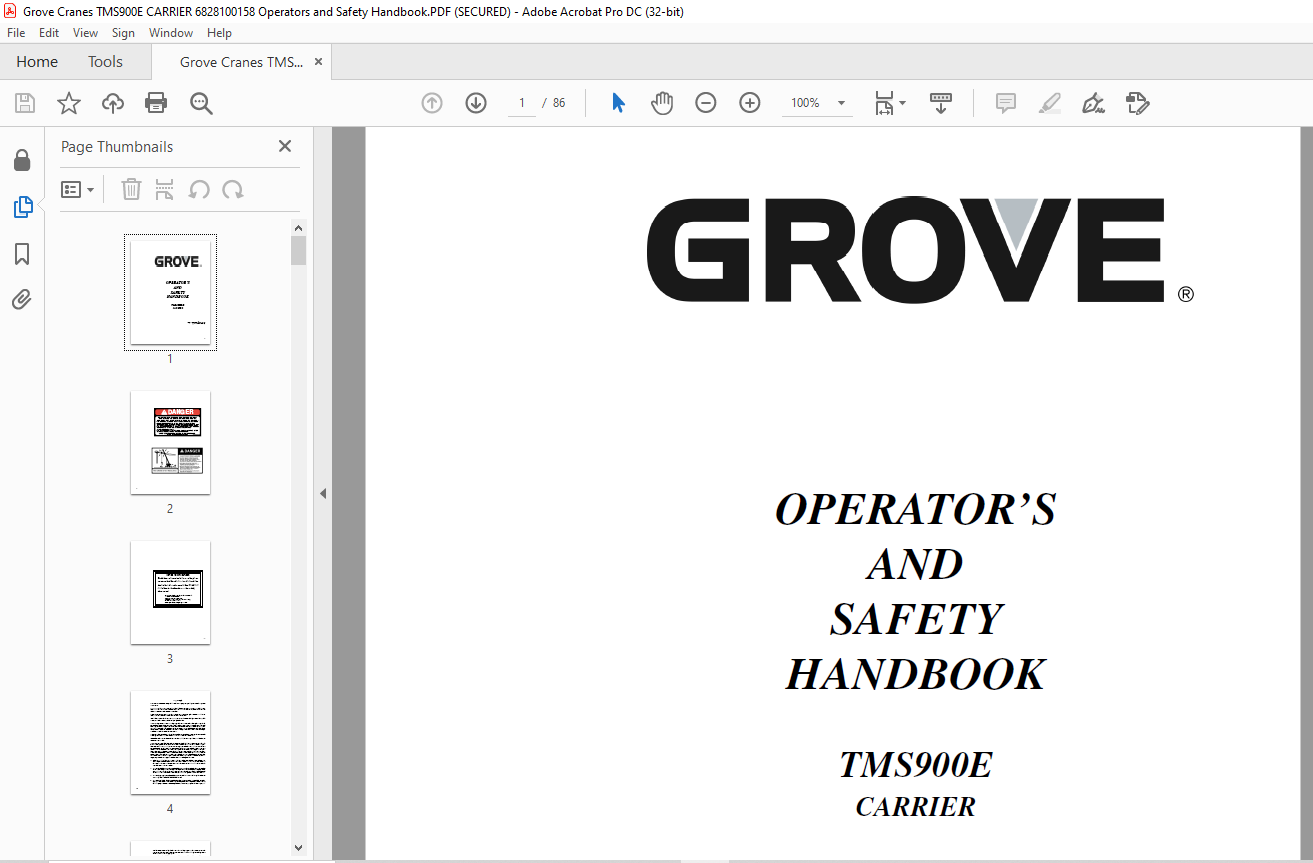Activate the Hand pan tool
The image size is (1313, 863).
(662, 103)
